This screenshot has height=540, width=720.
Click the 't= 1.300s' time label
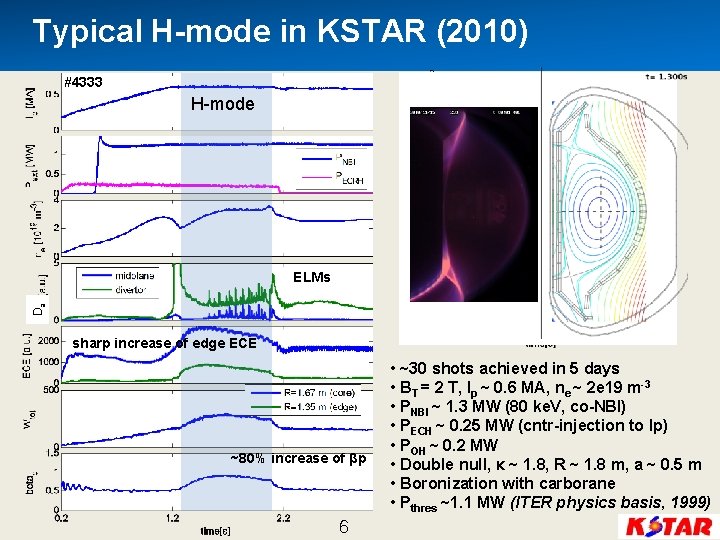[666, 77]
